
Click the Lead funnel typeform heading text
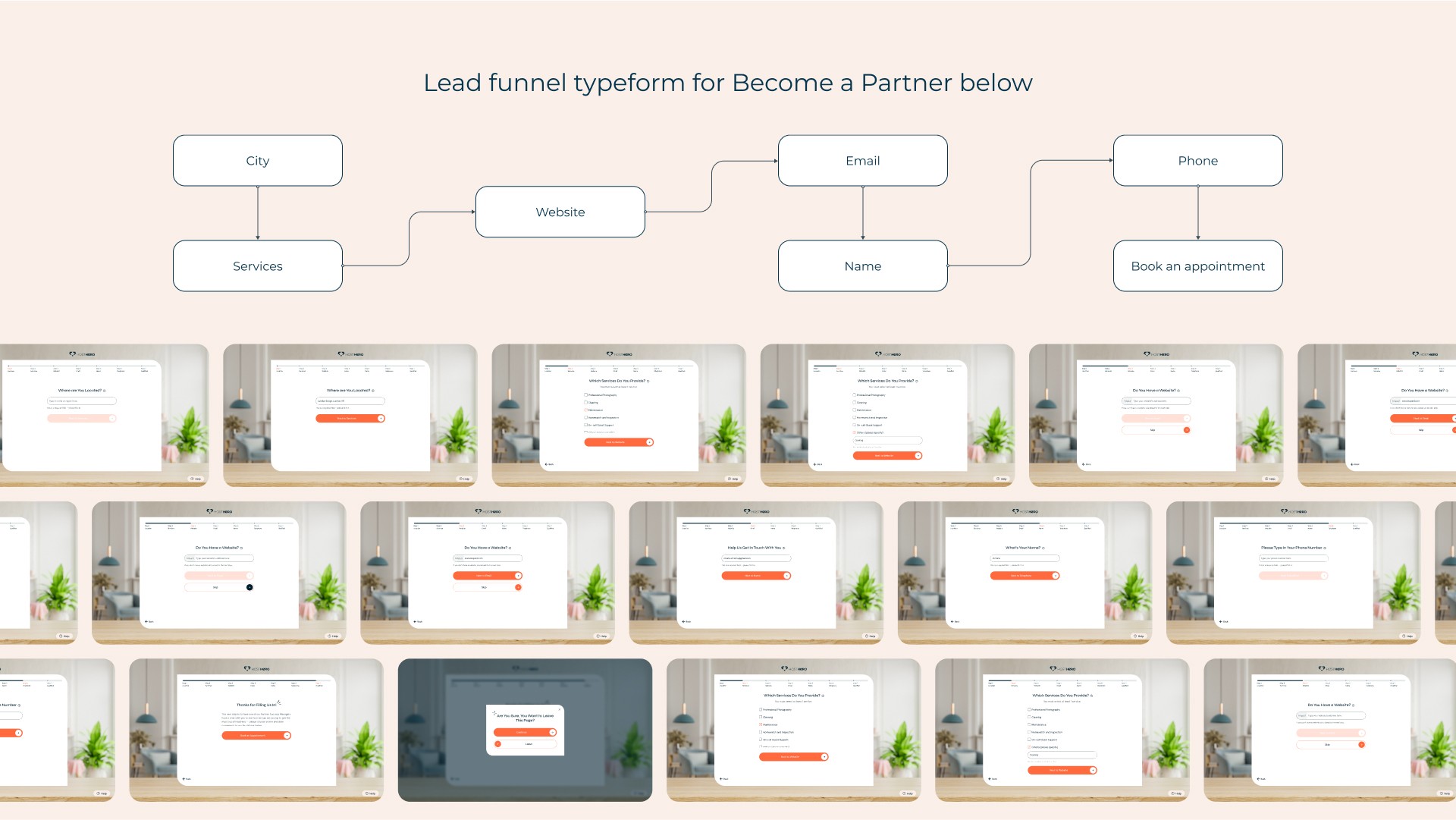click(727, 83)
